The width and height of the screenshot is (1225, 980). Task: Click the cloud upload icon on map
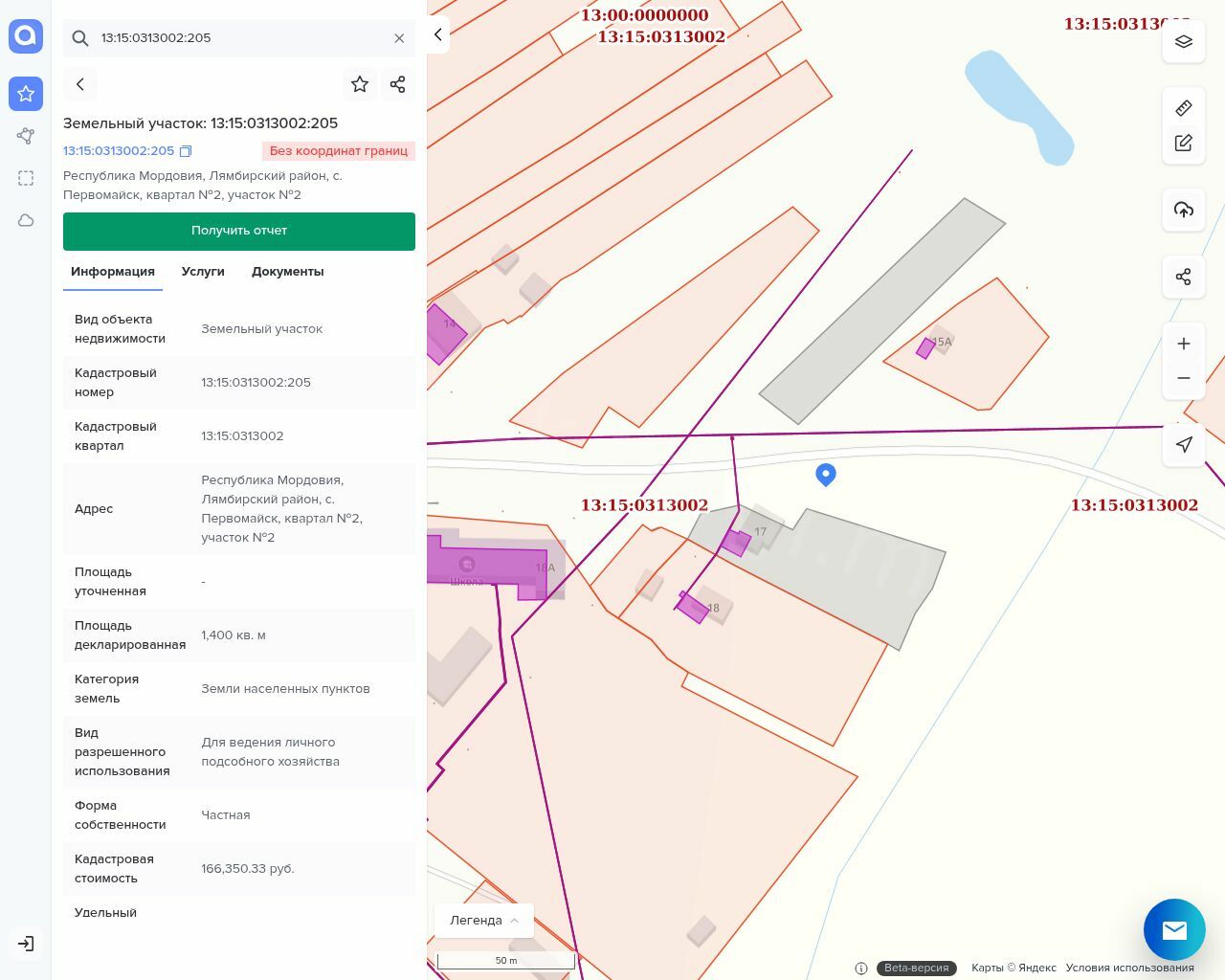[x=1183, y=210]
